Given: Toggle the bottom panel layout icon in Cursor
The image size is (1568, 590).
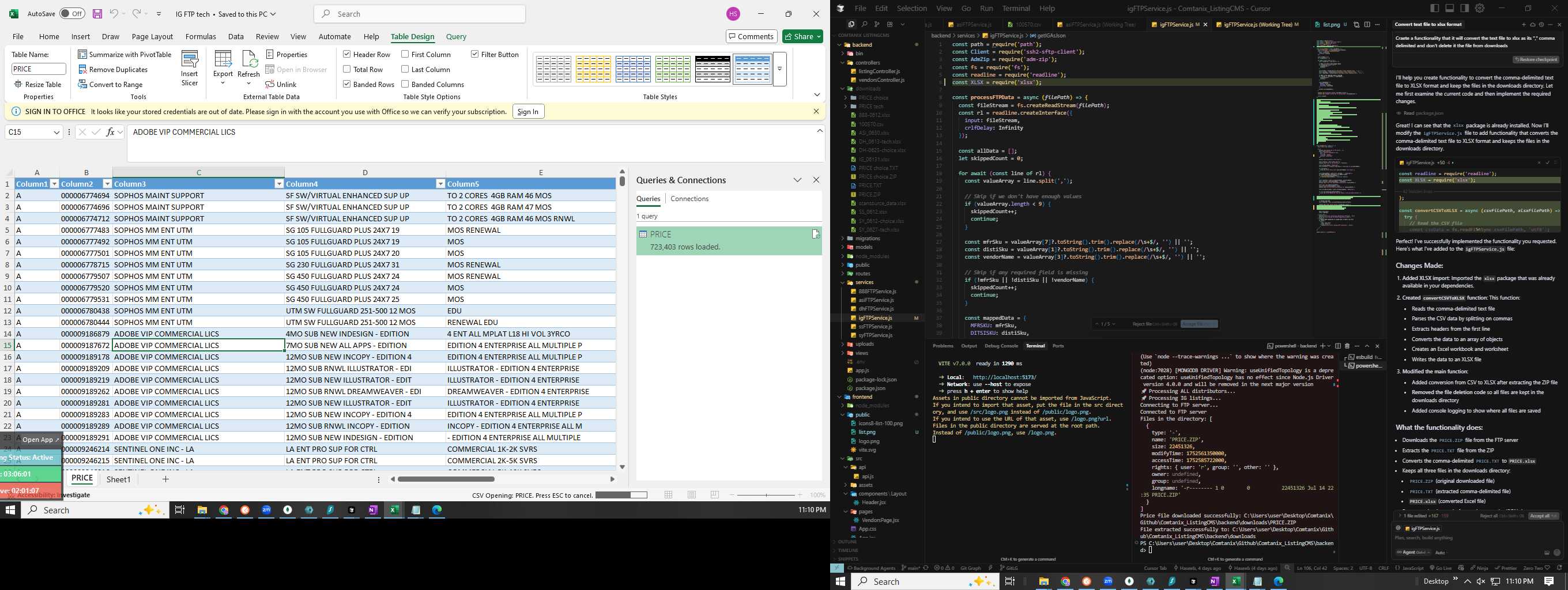Looking at the screenshot, I should (1449, 8).
